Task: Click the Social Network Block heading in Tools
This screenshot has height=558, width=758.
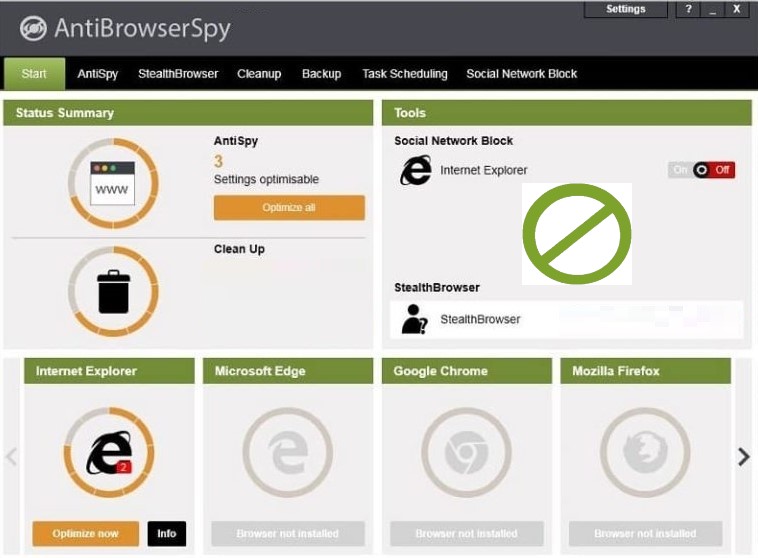Action: [x=453, y=141]
